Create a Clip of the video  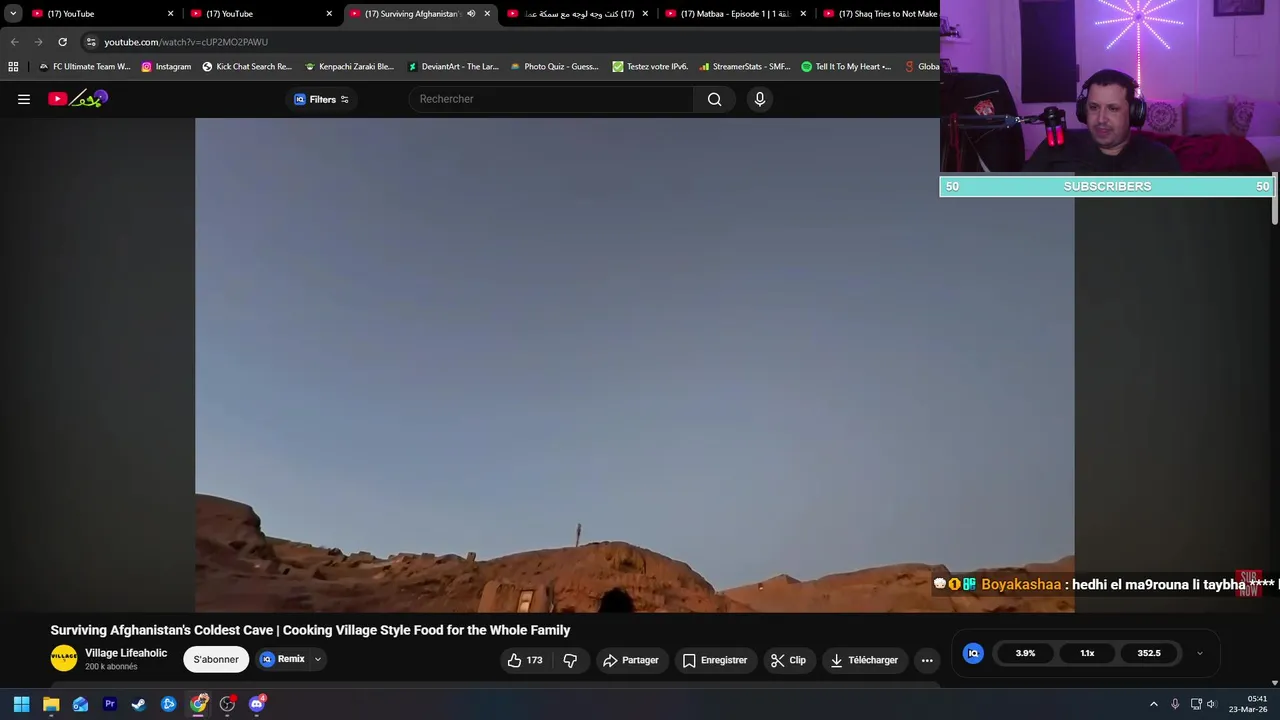point(788,660)
